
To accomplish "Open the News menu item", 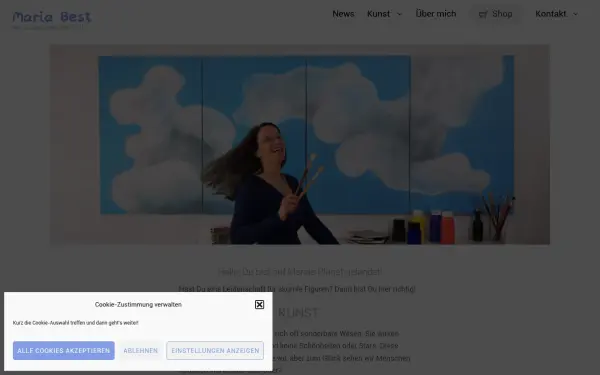I will (x=343, y=14).
